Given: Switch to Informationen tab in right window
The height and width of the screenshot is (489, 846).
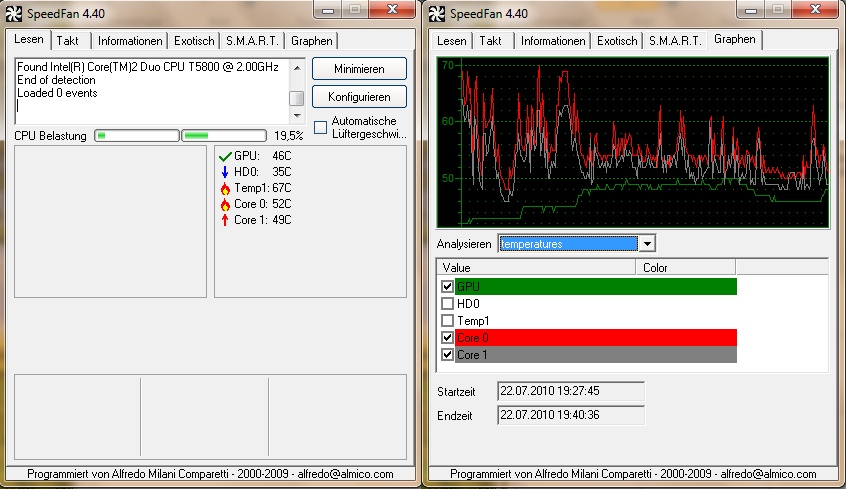Looking at the screenshot, I should coord(553,41).
